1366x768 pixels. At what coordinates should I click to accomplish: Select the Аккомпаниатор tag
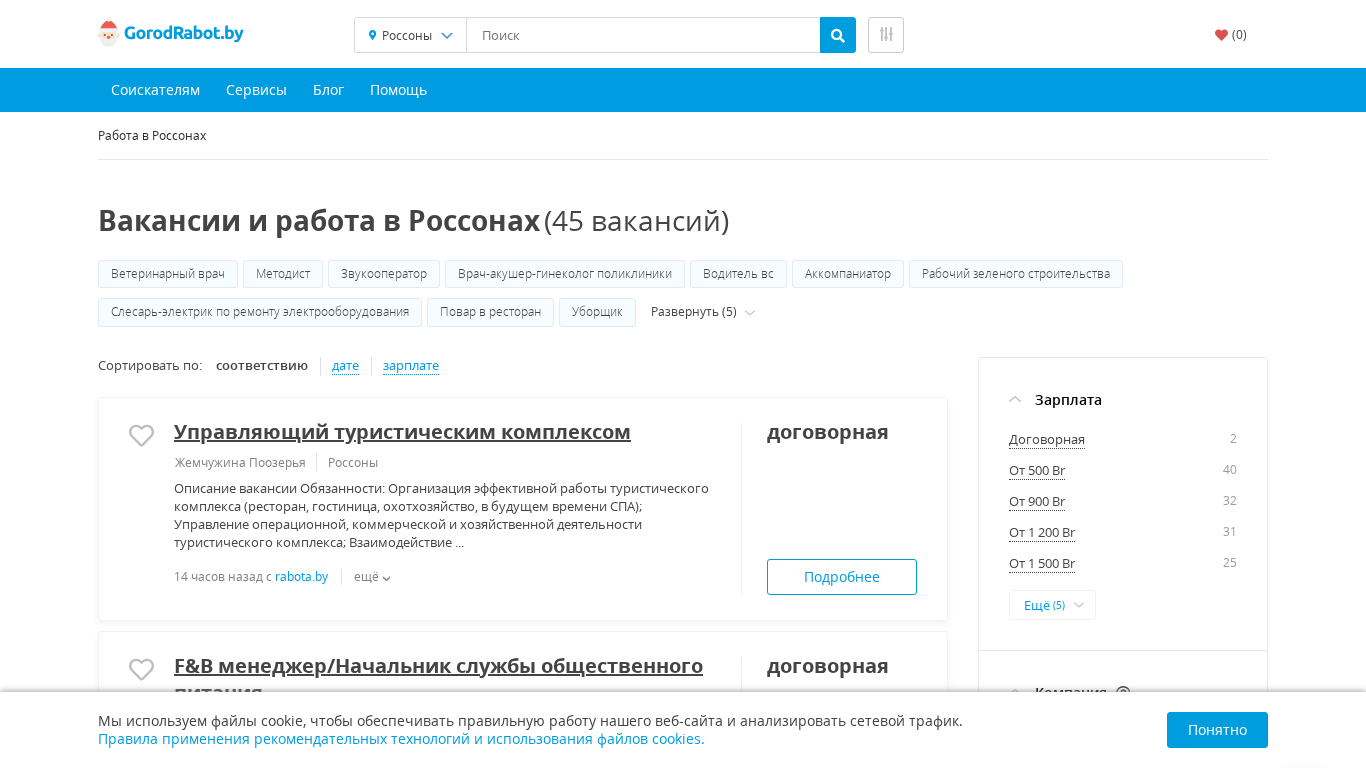pos(848,274)
